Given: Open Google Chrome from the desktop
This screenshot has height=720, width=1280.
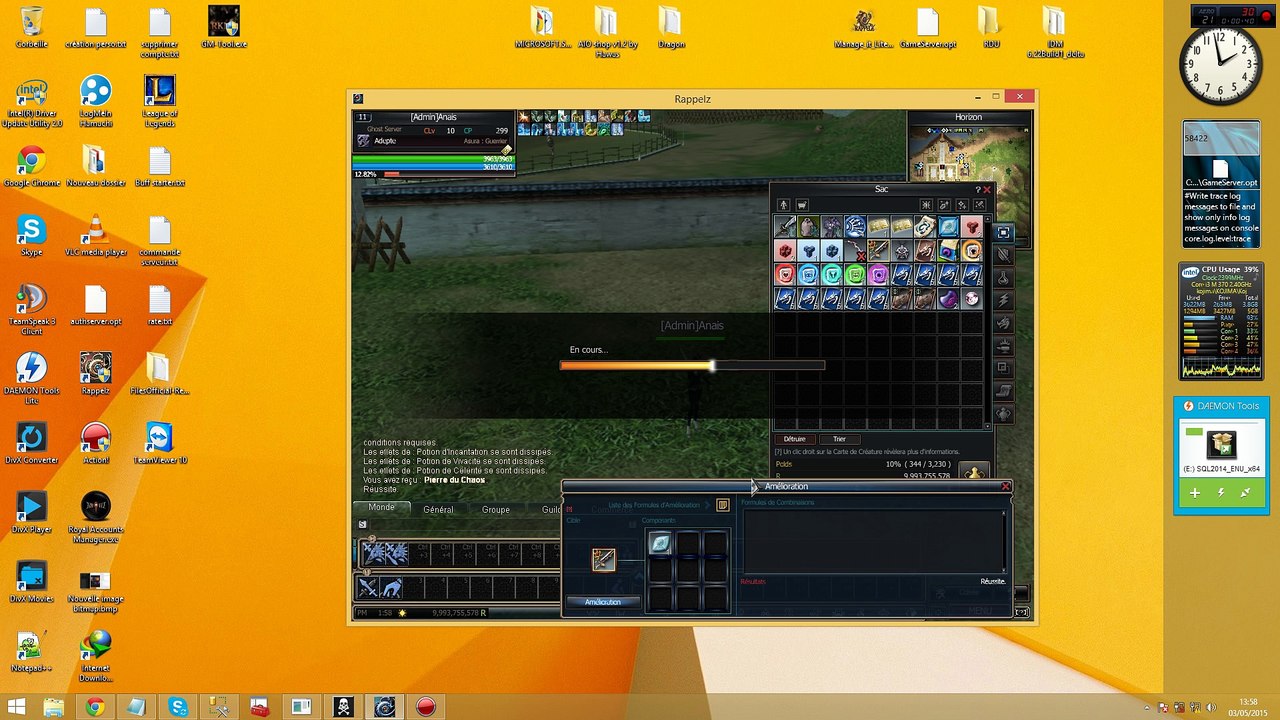Looking at the screenshot, I should [x=31, y=167].
